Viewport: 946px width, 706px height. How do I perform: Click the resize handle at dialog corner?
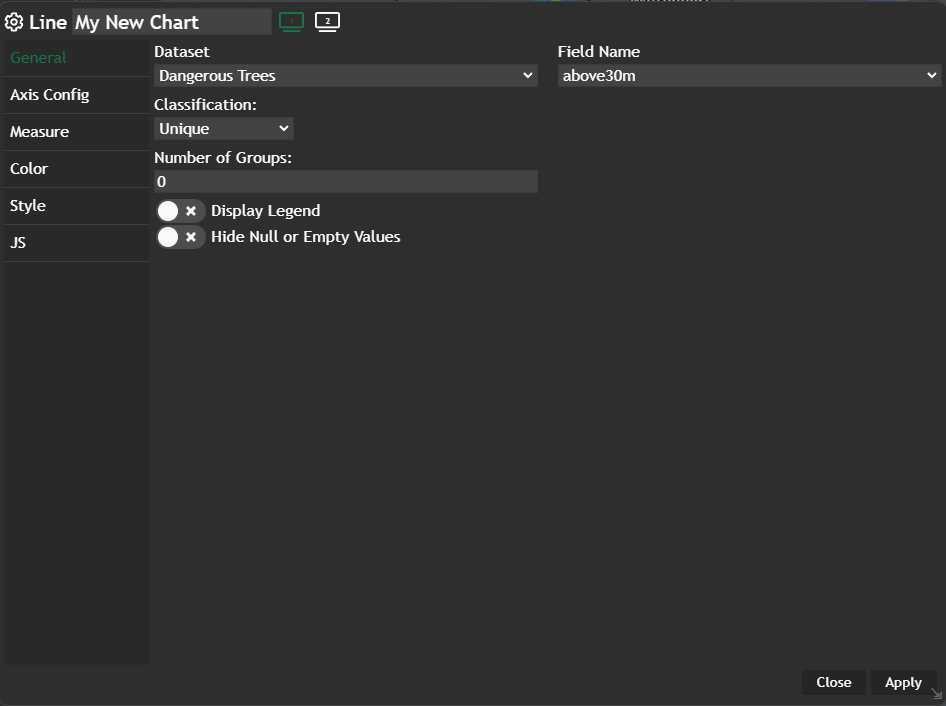coord(936,694)
